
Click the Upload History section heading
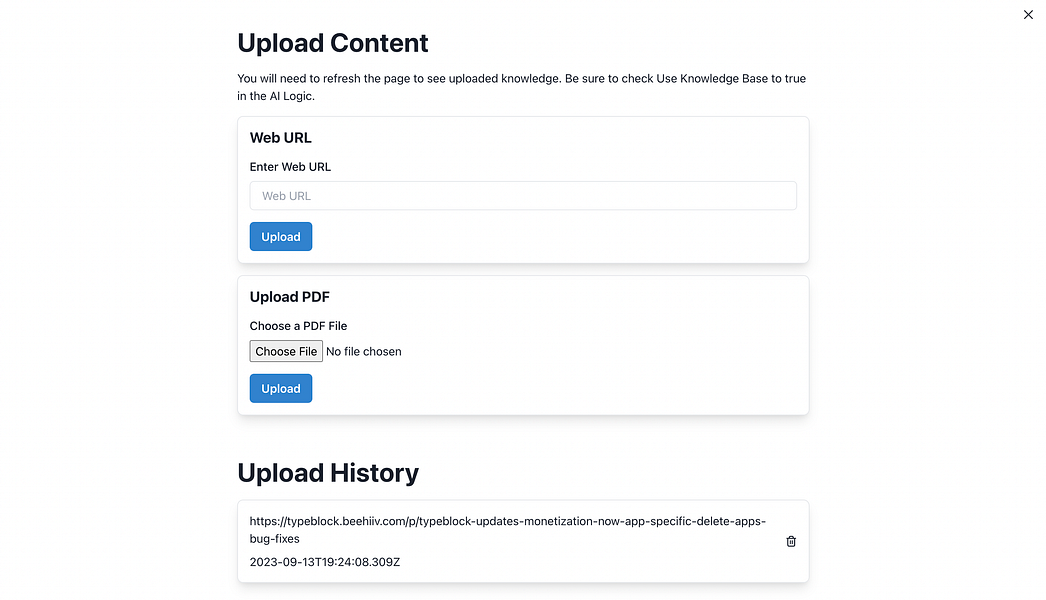tap(328, 472)
